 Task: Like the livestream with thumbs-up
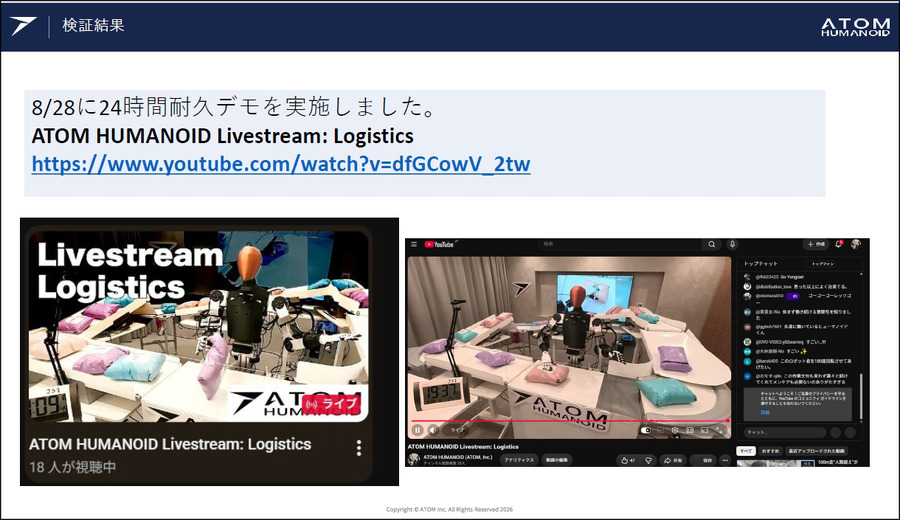click(x=627, y=460)
